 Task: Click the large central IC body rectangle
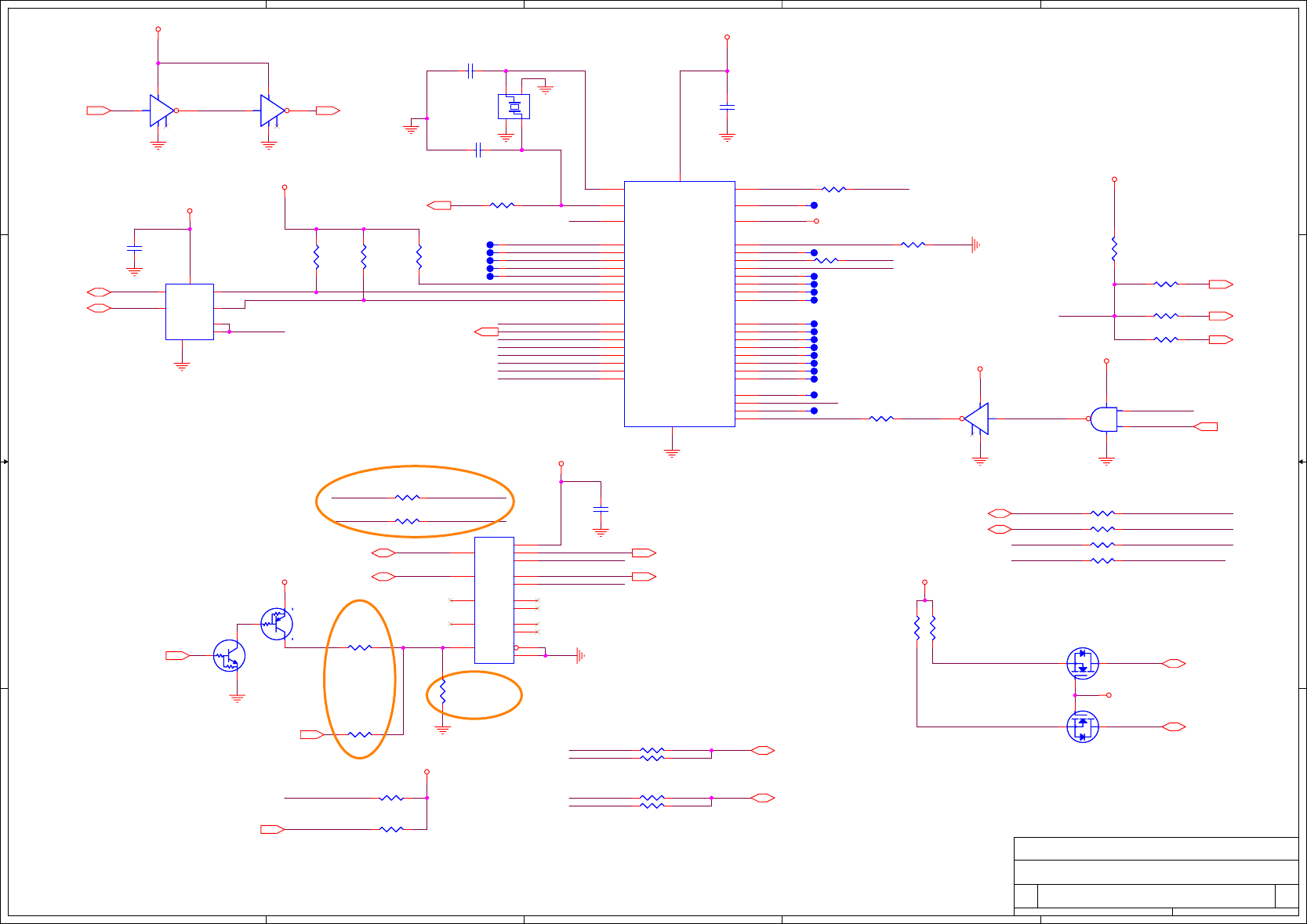tap(679, 304)
